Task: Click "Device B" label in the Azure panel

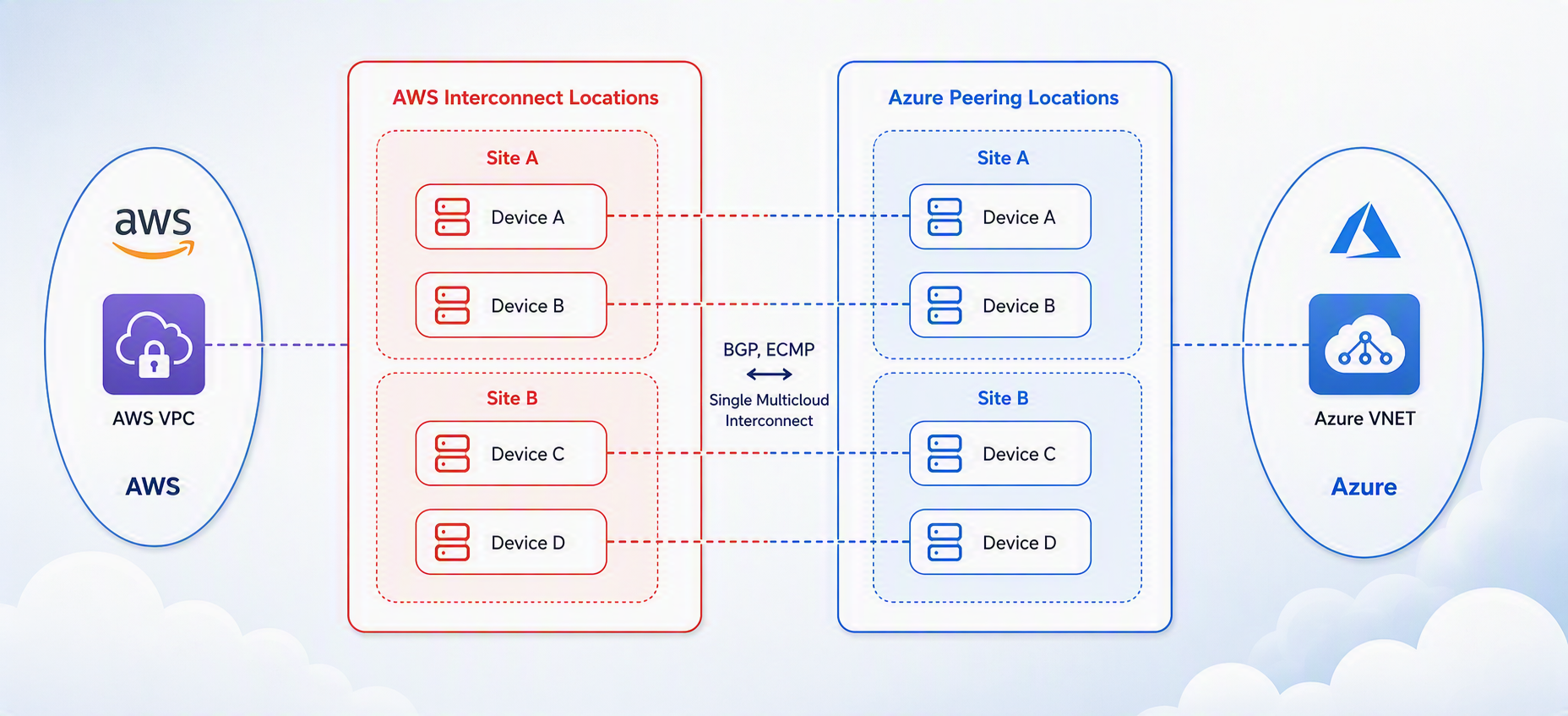Action: (x=1019, y=306)
